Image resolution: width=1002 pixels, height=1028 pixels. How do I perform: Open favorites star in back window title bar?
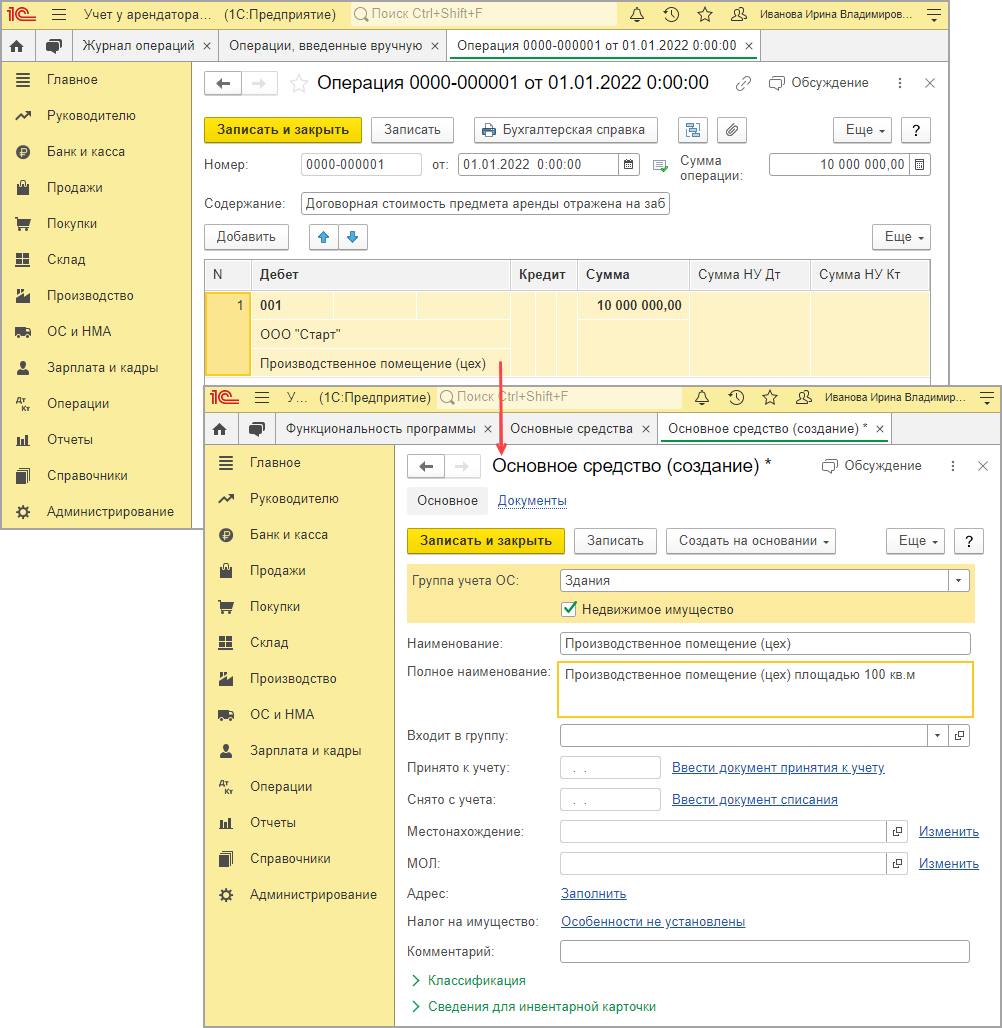(705, 14)
